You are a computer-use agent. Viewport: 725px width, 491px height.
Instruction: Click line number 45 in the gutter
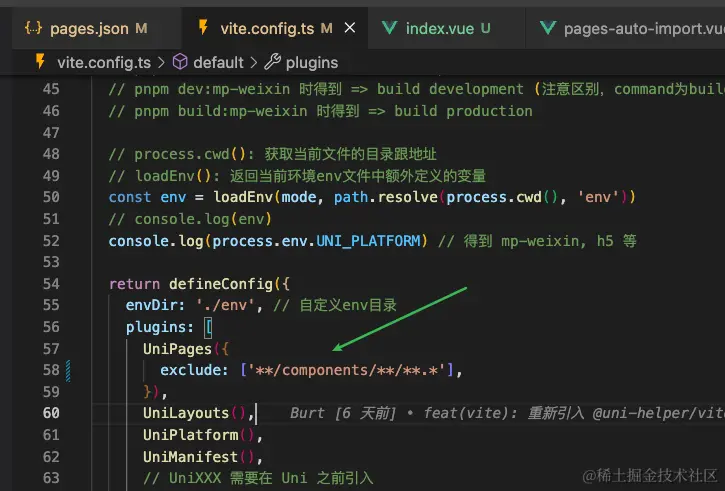click(51, 89)
